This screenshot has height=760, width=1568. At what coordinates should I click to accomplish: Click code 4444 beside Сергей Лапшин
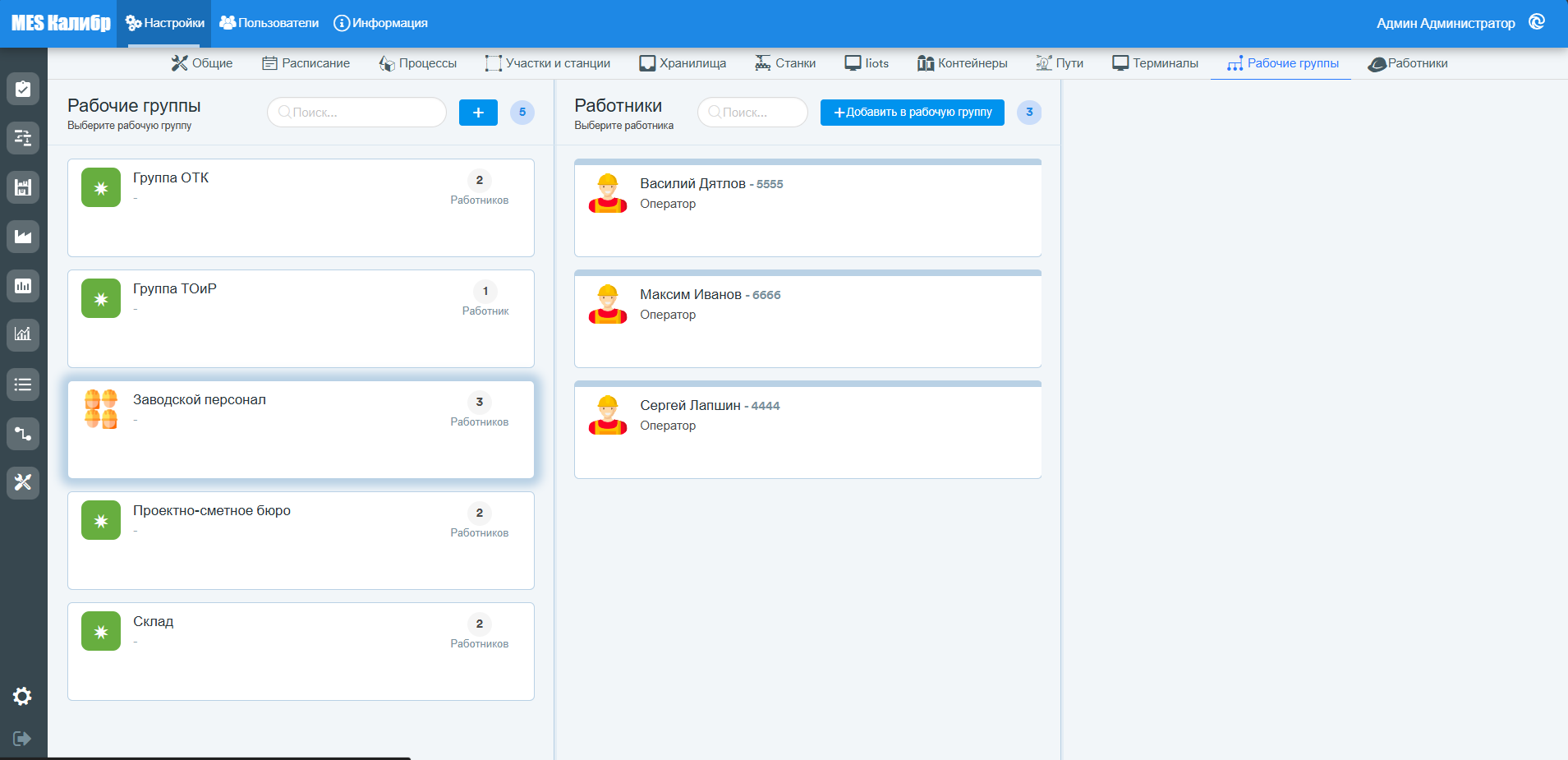766,406
